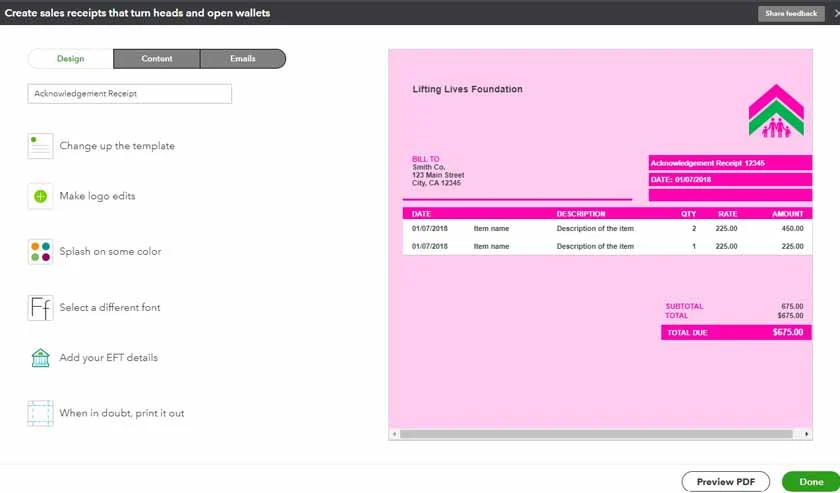Choose Select a different font
The width and height of the screenshot is (840, 493).
pyautogui.click(x=110, y=308)
